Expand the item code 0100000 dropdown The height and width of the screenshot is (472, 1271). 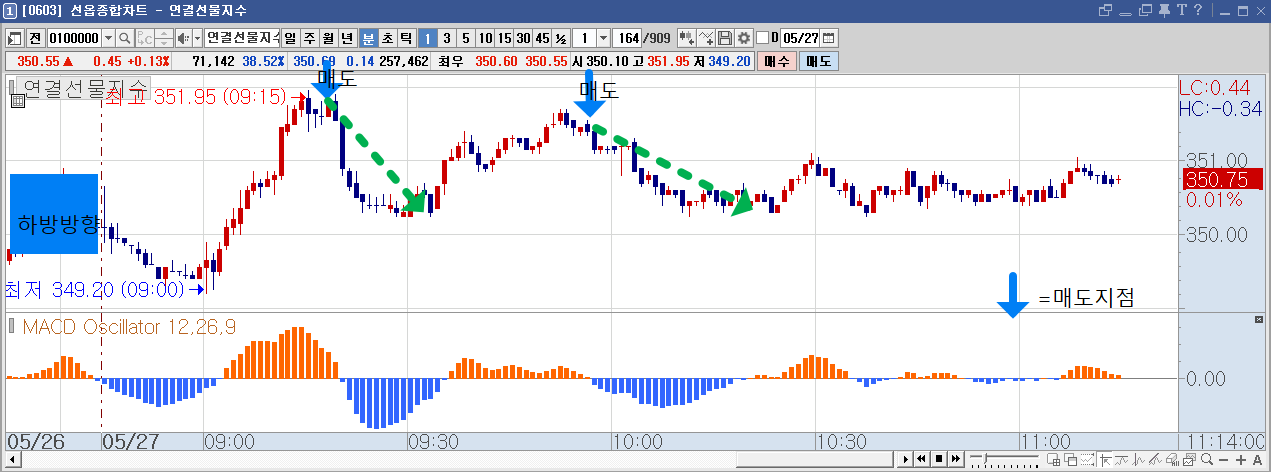(108, 38)
